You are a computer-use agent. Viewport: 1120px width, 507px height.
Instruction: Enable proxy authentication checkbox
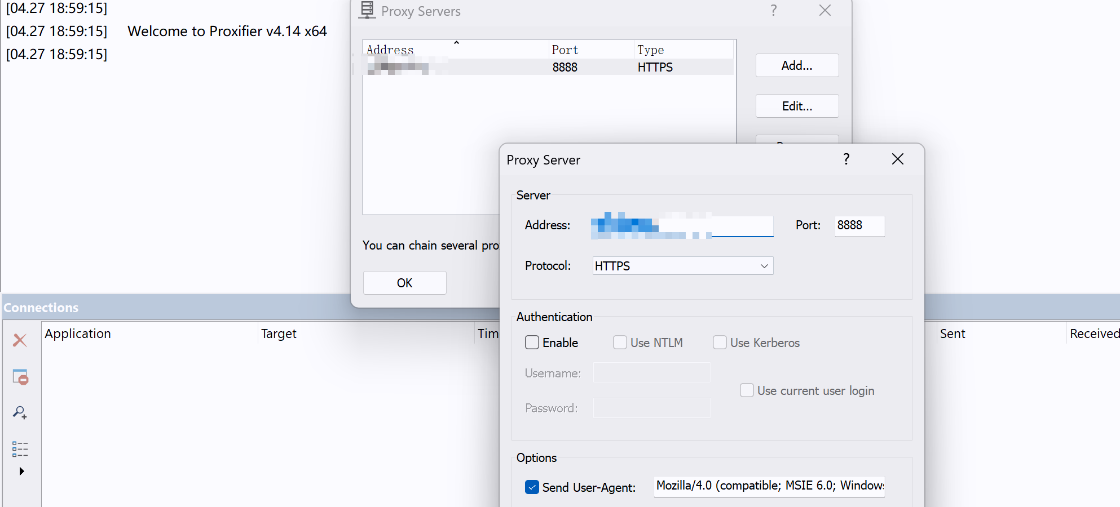pyautogui.click(x=532, y=342)
